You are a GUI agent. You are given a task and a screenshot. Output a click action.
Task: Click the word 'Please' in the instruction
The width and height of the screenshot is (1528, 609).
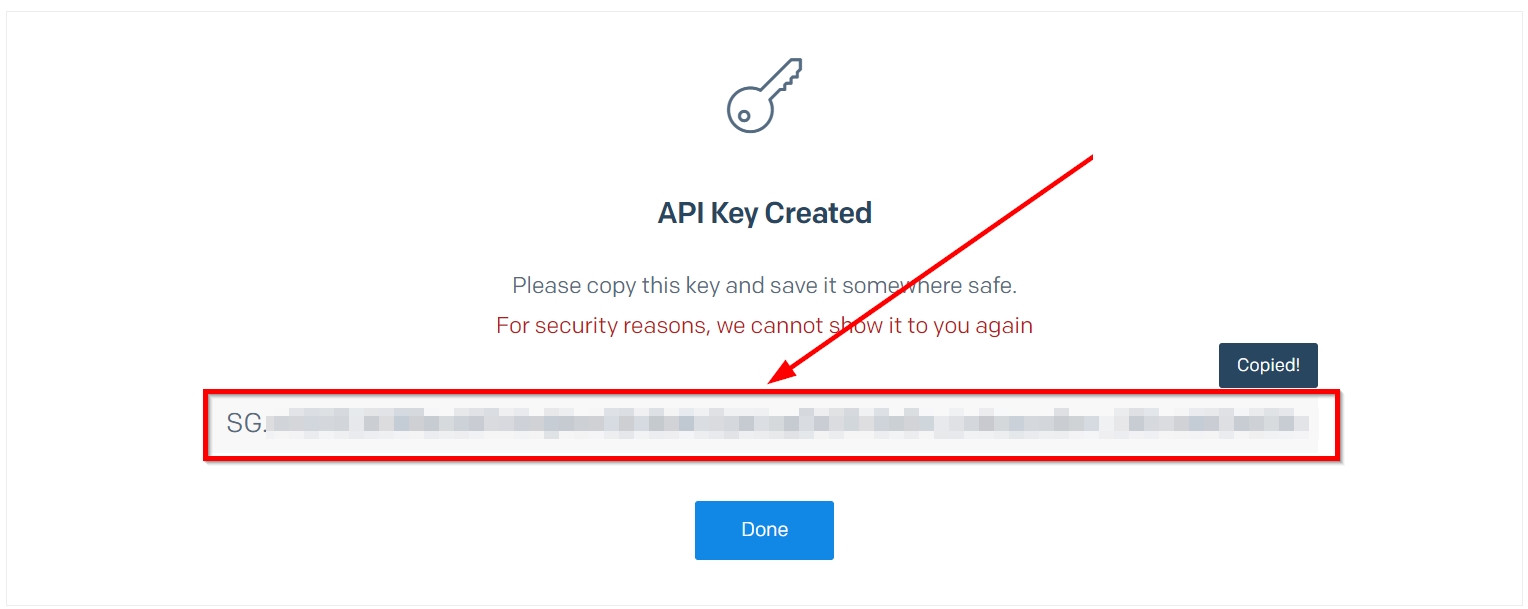click(x=545, y=286)
